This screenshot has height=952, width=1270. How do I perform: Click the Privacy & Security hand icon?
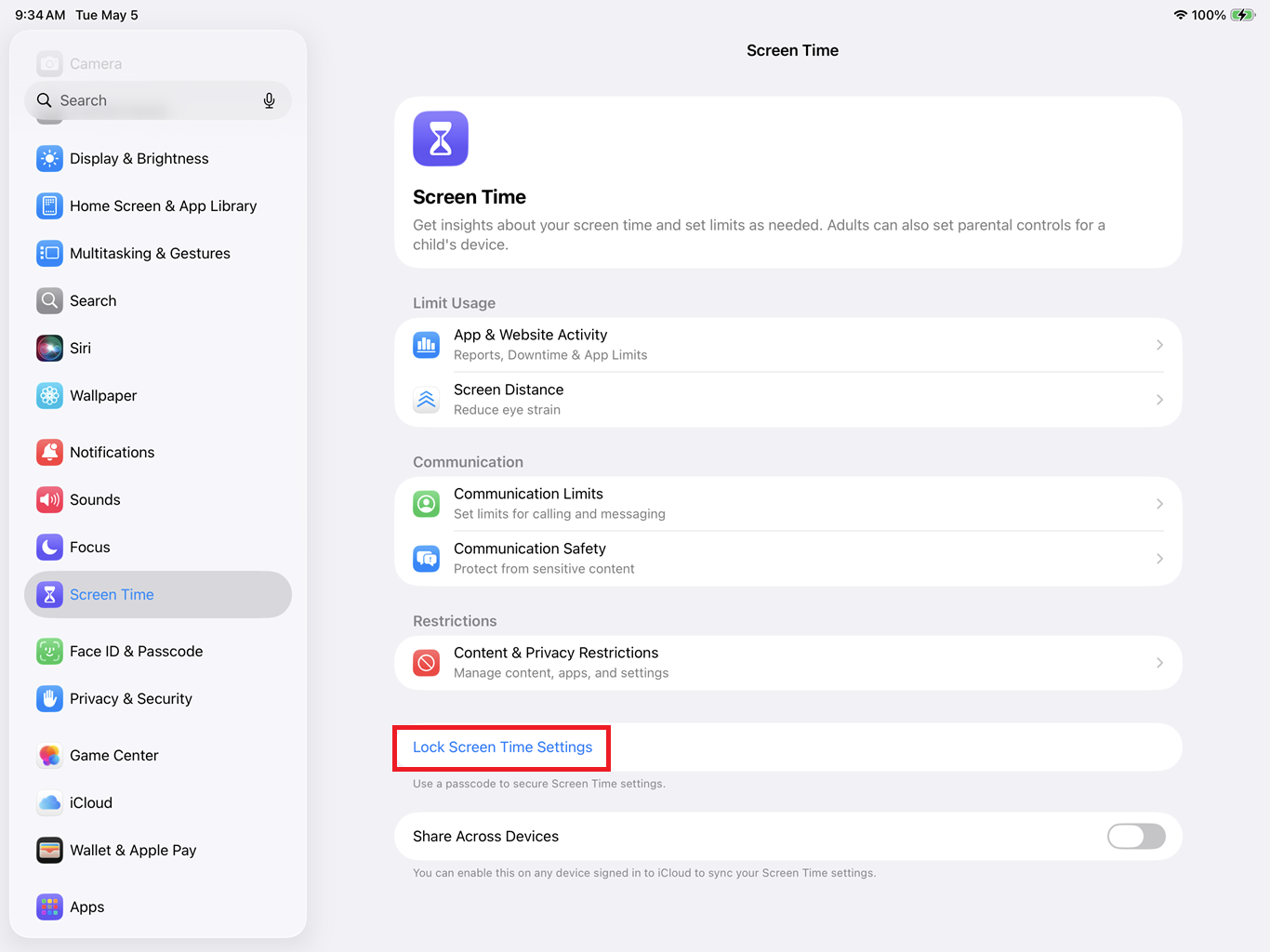(49, 699)
